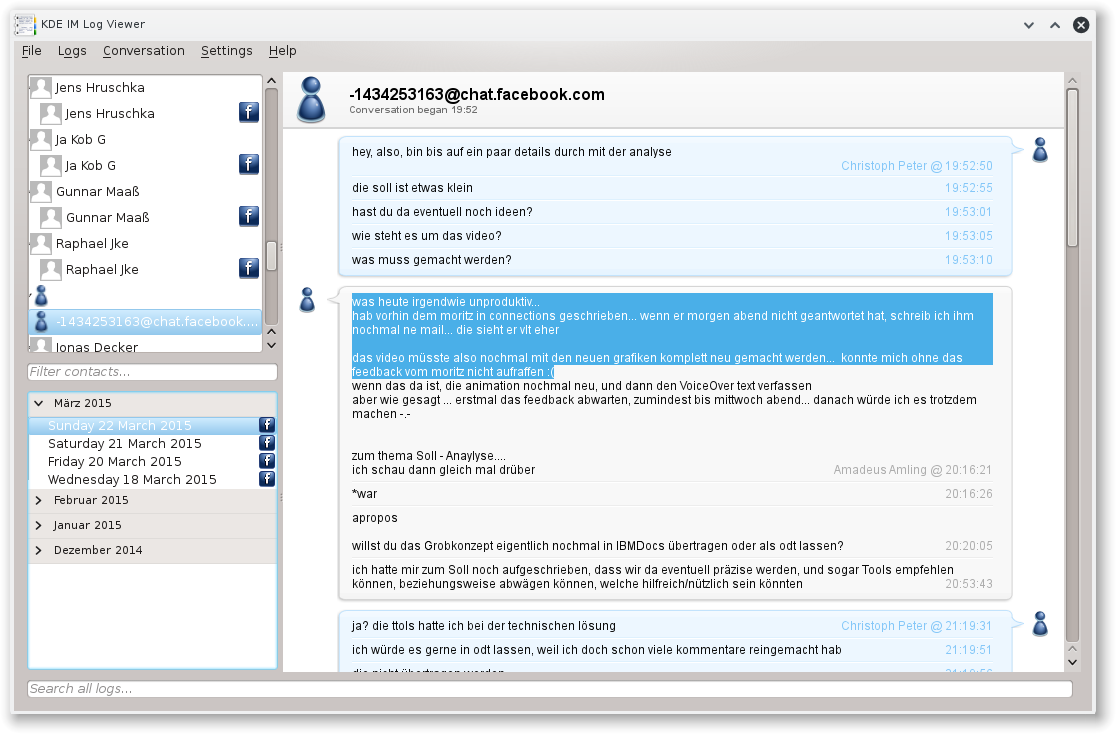Click the Facebook icon beside Jens Hruschka
This screenshot has height=734, width=1116.
pyautogui.click(x=248, y=112)
